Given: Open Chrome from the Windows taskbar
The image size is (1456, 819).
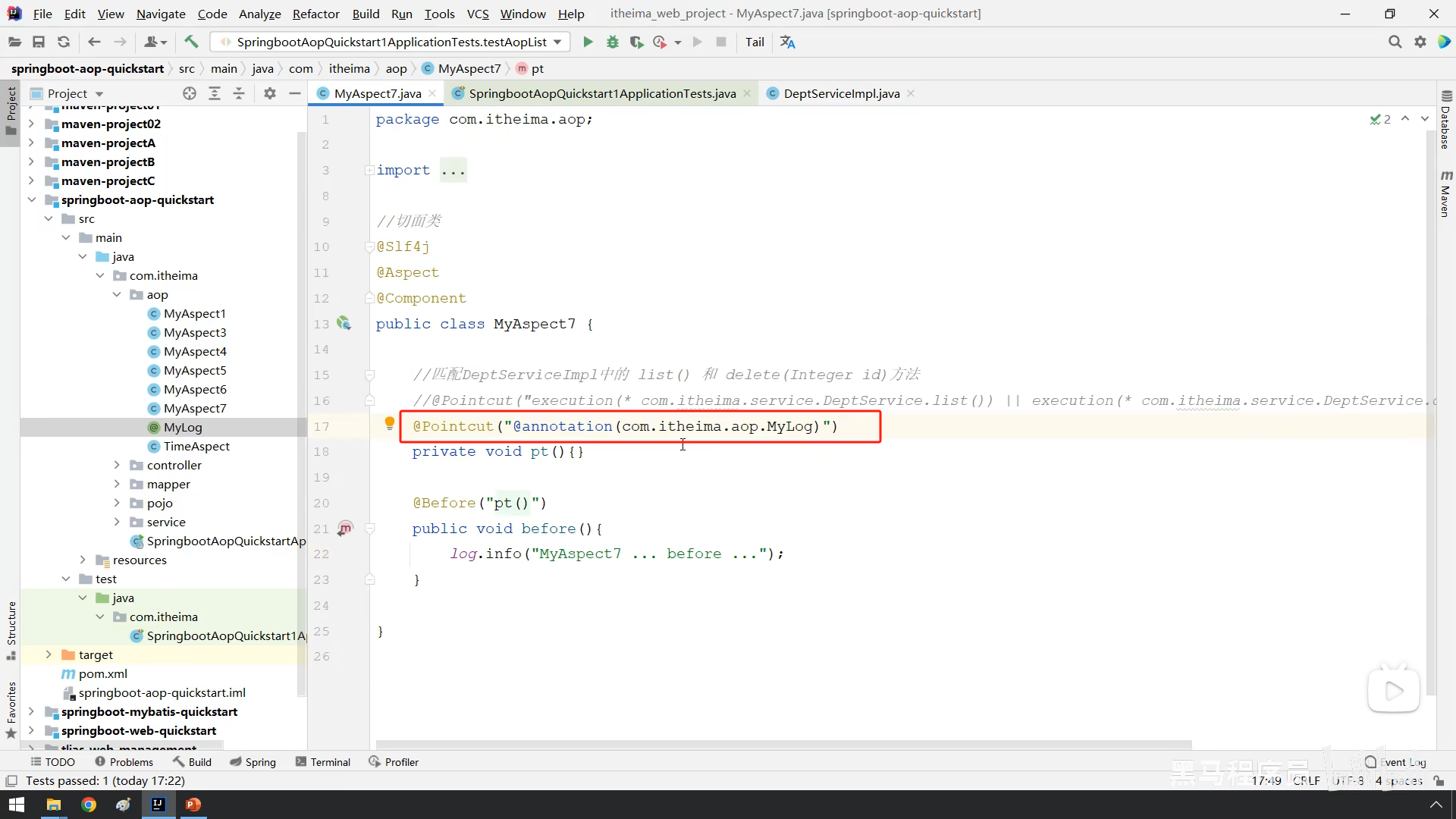Looking at the screenshot, I should [x=89, y=805].
